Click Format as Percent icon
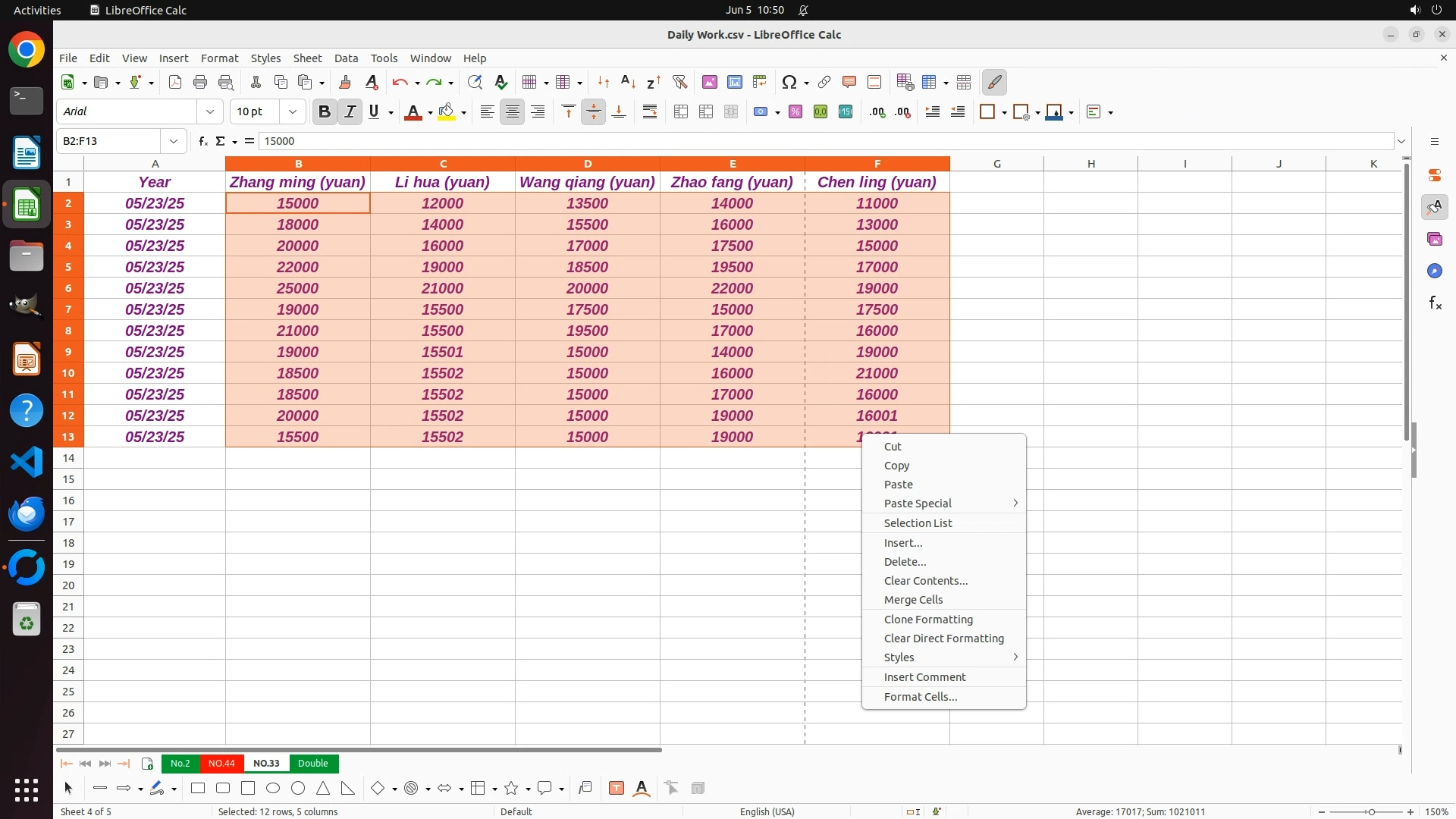The height and width of the screenshot is (819, 1456). click(795, 112)
